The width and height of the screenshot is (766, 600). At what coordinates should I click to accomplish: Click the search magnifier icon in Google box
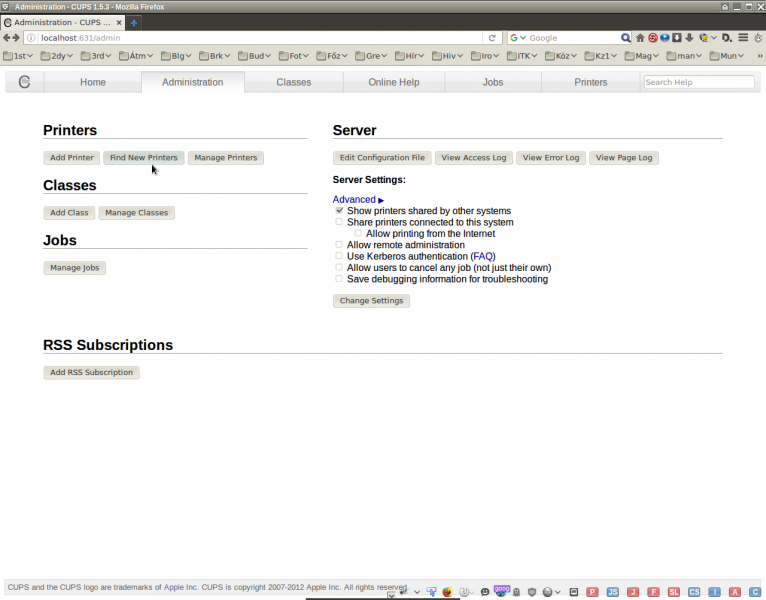[x=625, y=38]
